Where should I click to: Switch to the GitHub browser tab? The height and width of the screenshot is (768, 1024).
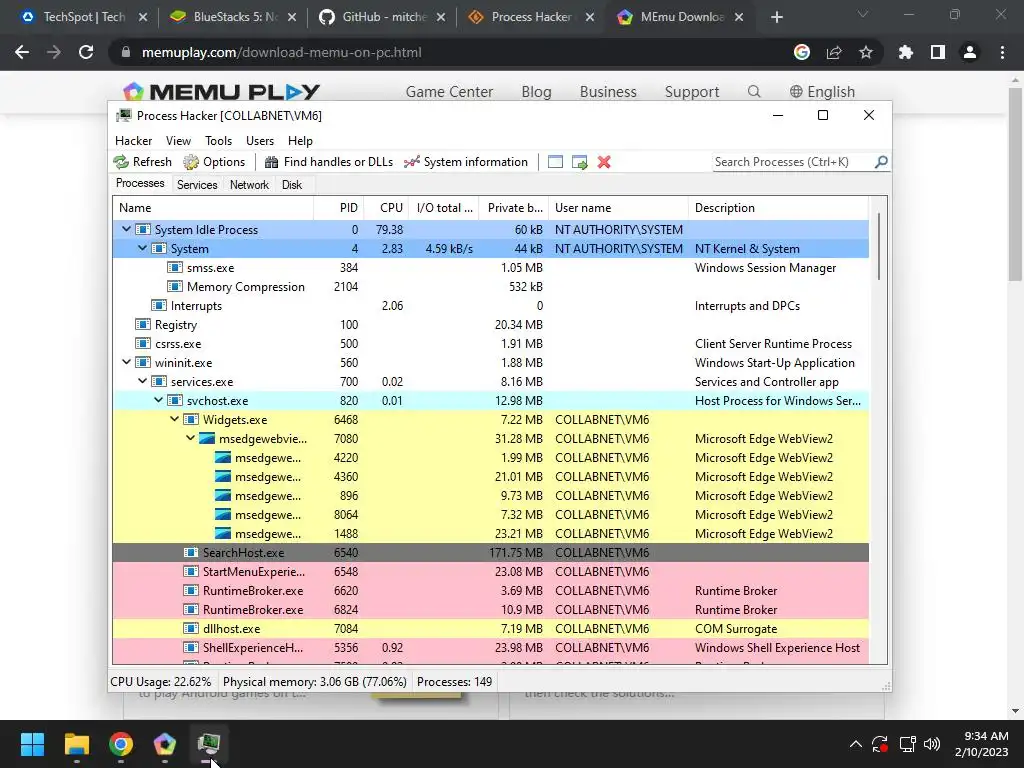tap(384, 17)
